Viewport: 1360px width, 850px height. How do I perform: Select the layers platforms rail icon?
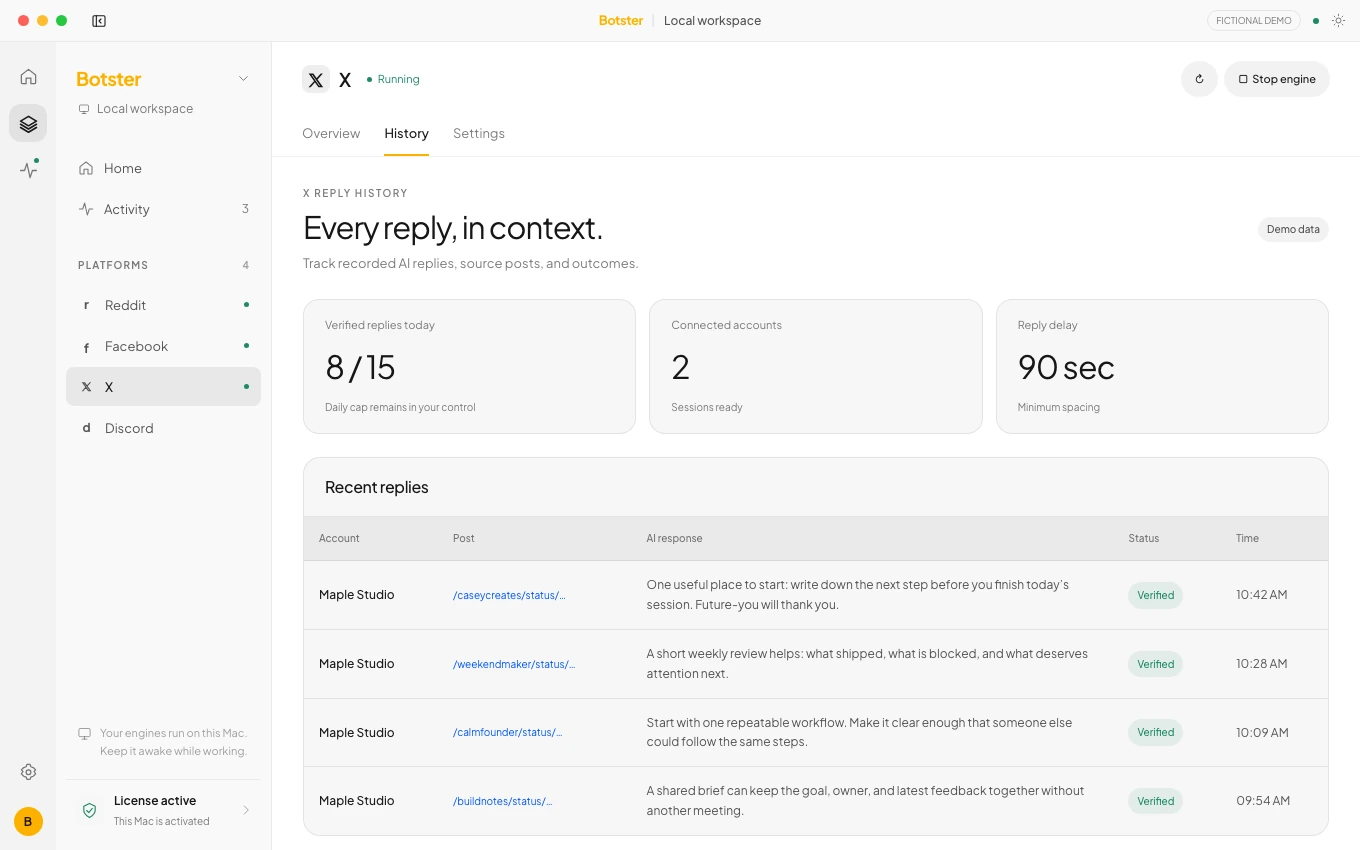click(x=28, y=123)
